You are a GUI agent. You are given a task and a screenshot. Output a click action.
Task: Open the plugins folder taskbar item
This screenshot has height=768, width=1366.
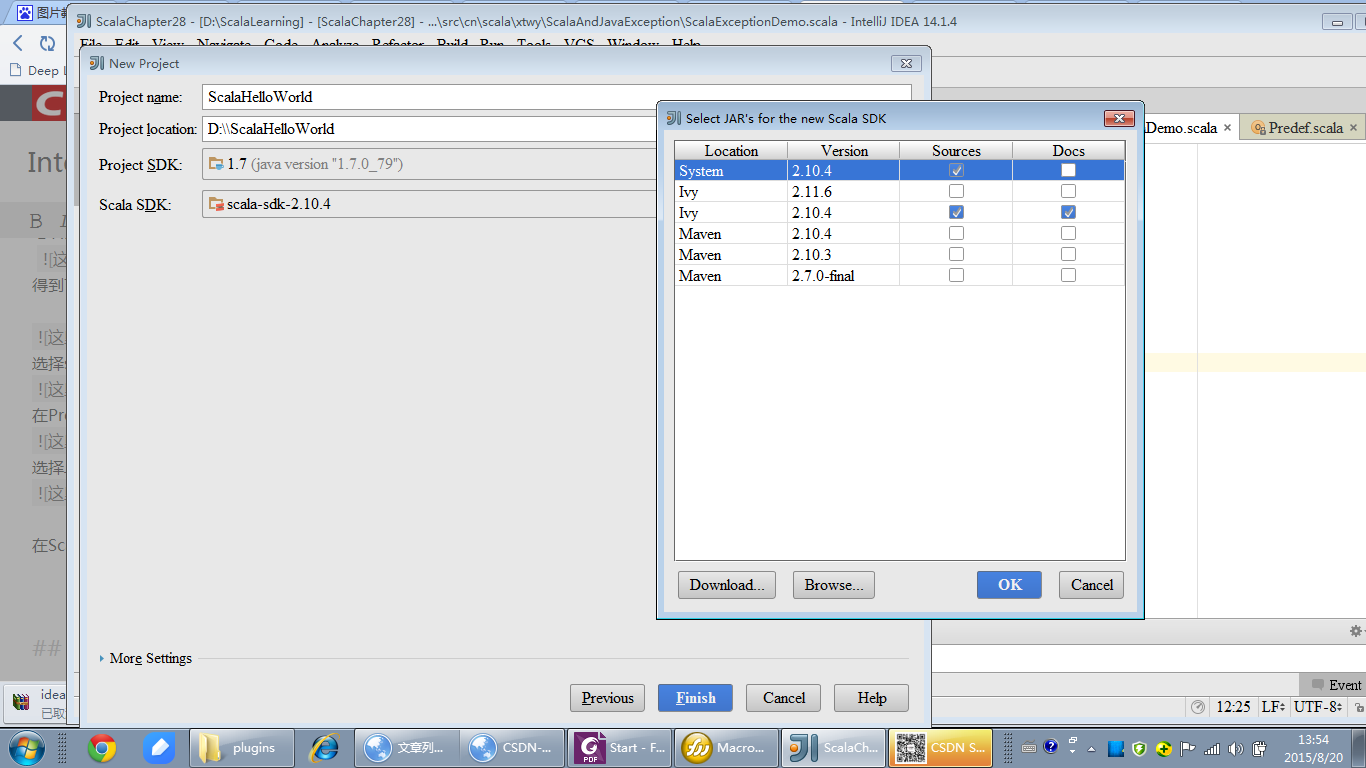[x=241, y=747]
